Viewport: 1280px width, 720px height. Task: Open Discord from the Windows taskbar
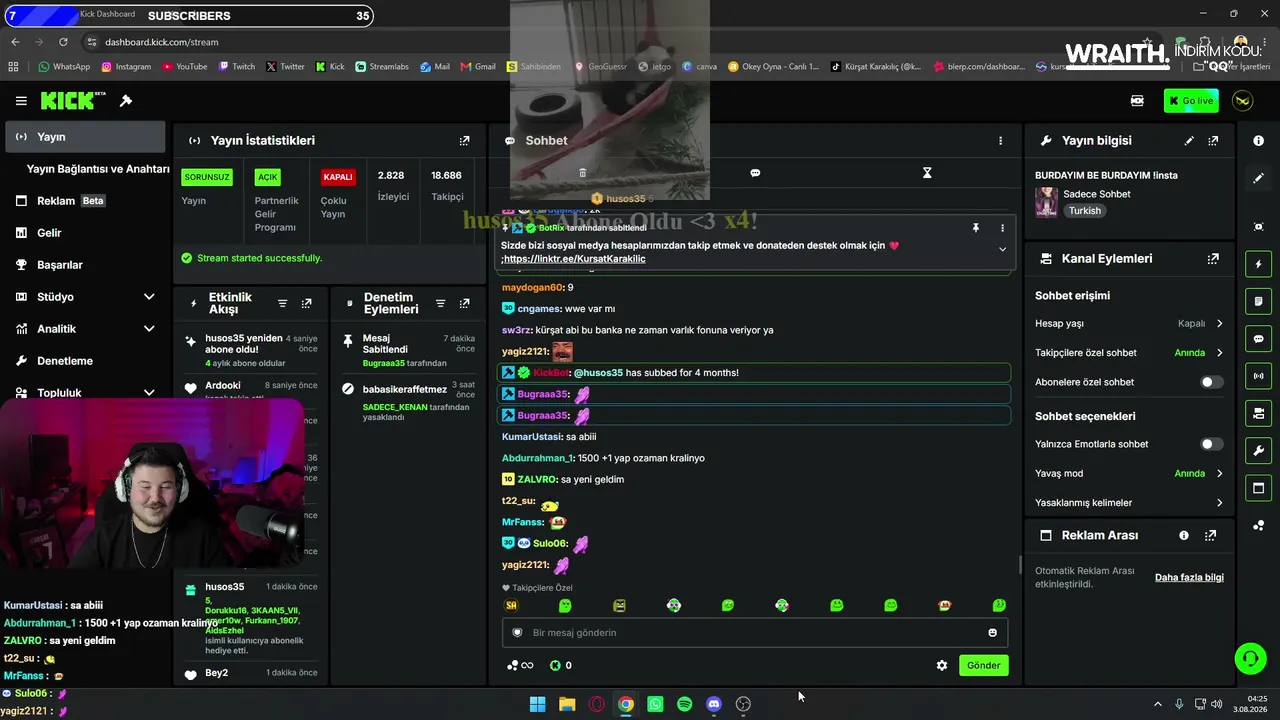[x=714, y=704]
